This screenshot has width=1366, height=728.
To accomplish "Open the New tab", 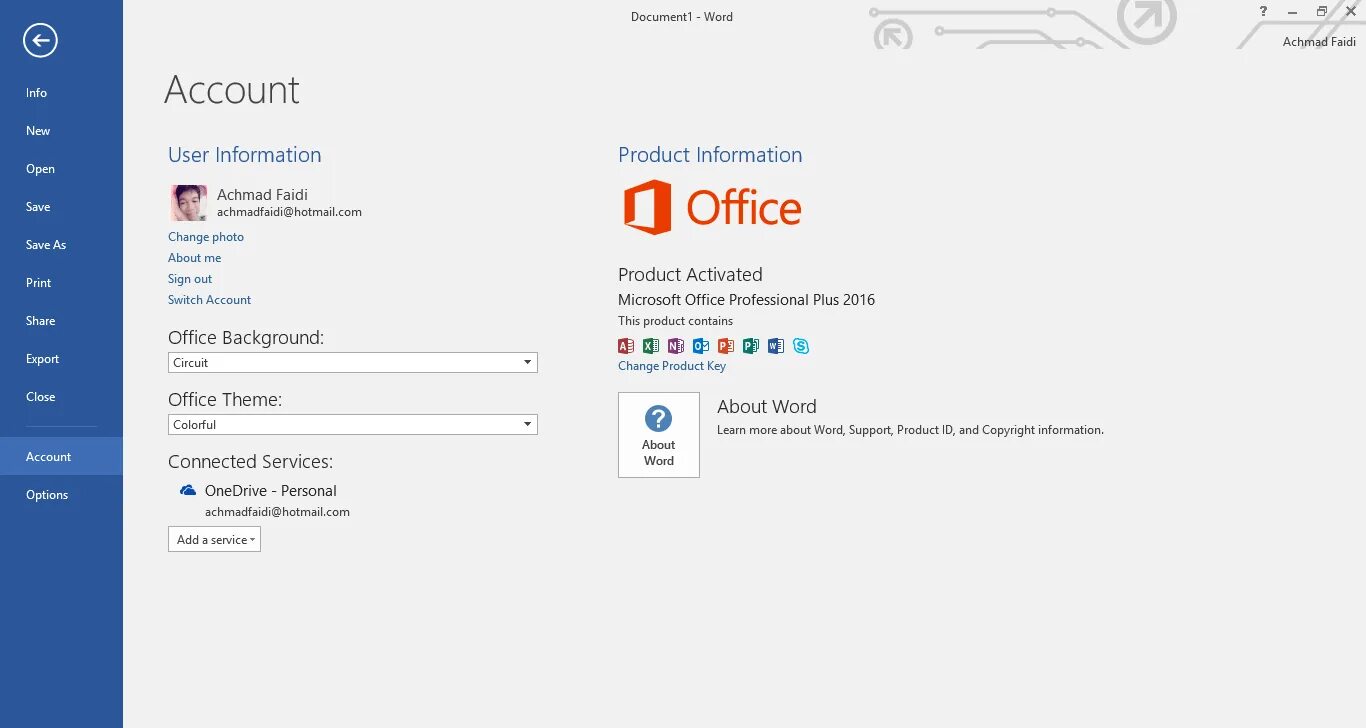I will (x=61, y=131).
